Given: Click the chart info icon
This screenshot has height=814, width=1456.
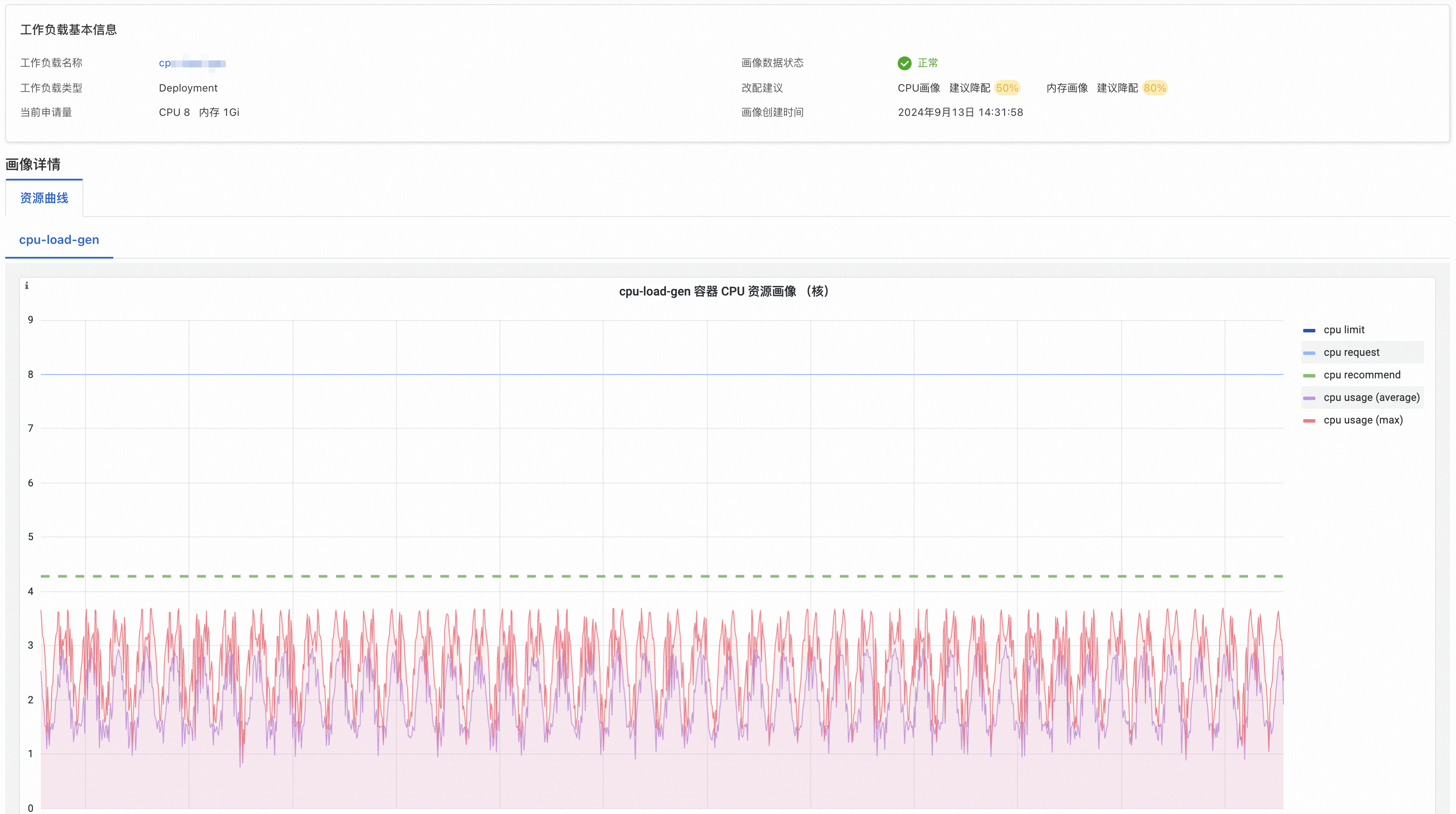Looking at the screenshot, I should (x=26, y=286).
